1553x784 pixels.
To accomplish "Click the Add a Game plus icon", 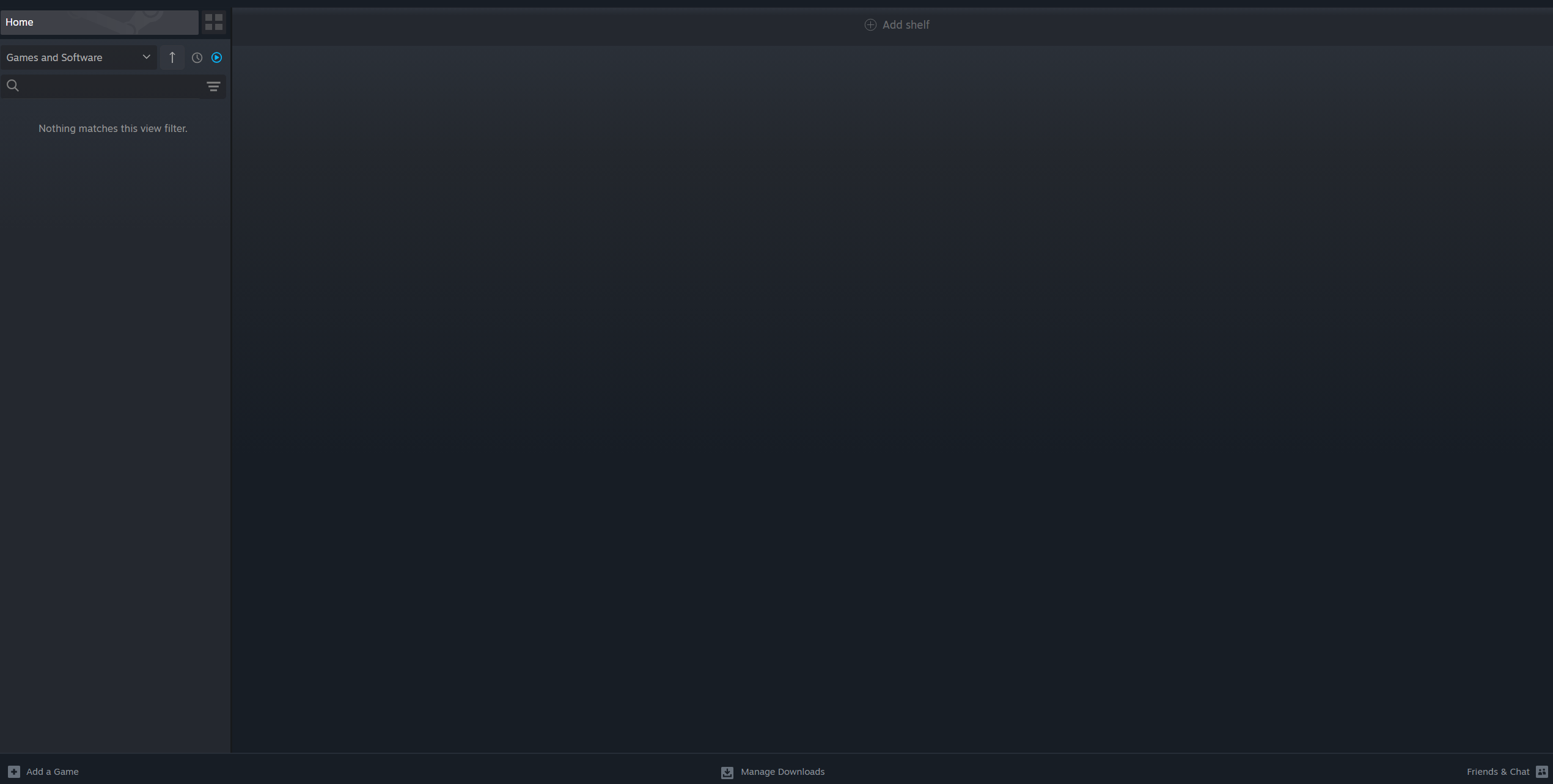I will [14, 772].
